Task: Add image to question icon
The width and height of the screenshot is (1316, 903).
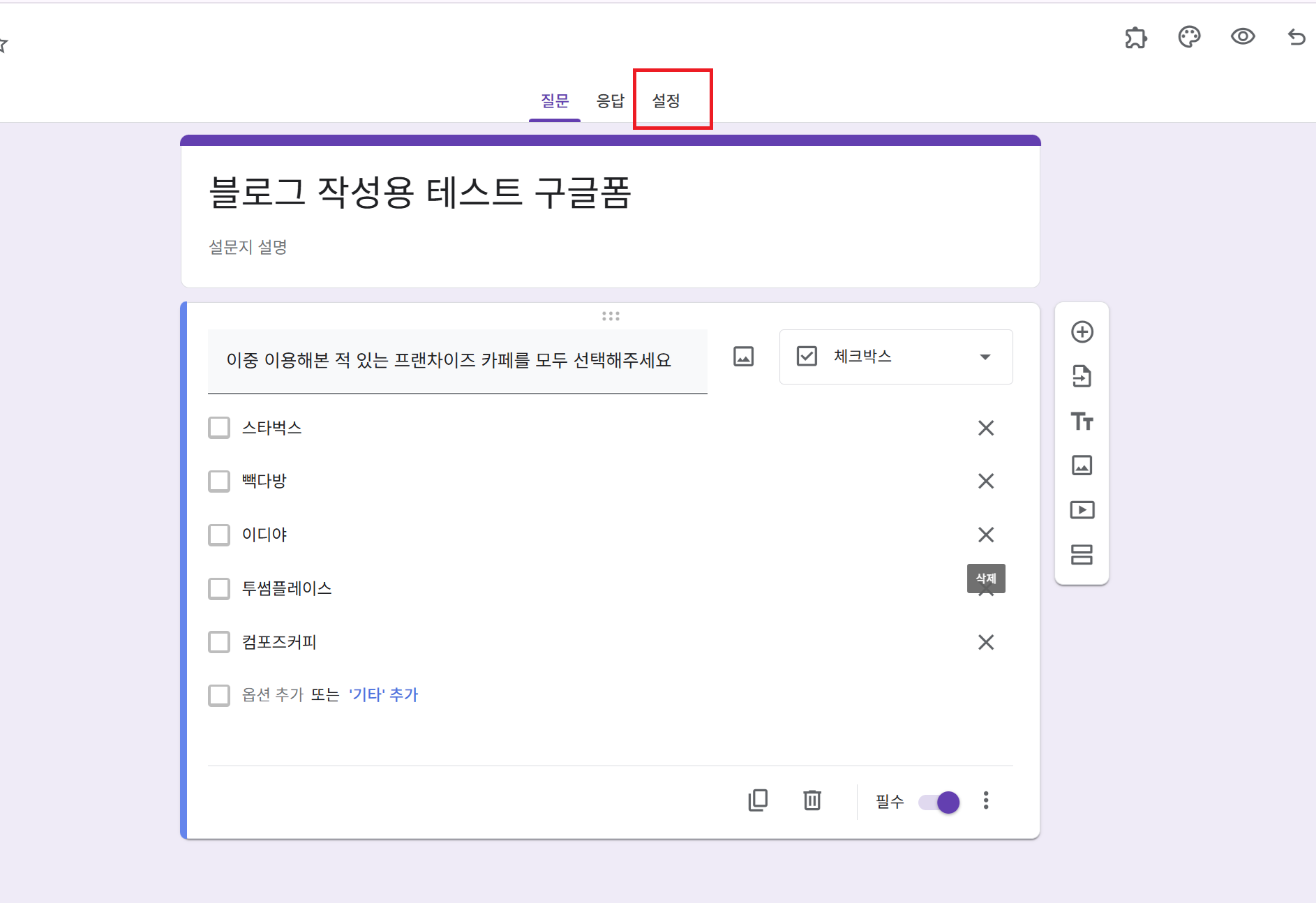Action: pos(743,357)
